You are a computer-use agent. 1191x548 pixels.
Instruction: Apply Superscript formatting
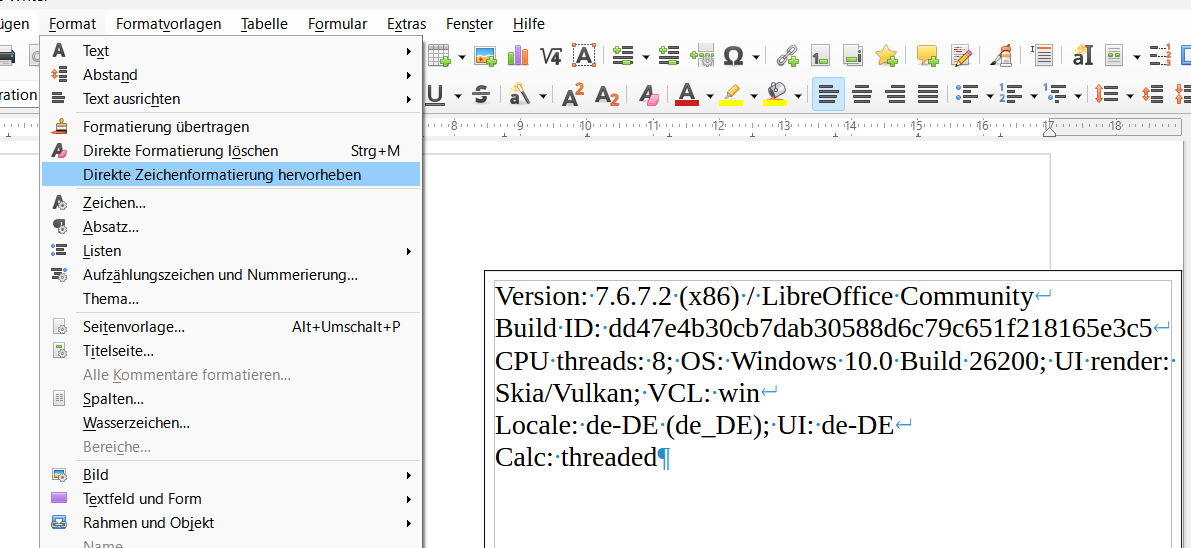(573, 95)
